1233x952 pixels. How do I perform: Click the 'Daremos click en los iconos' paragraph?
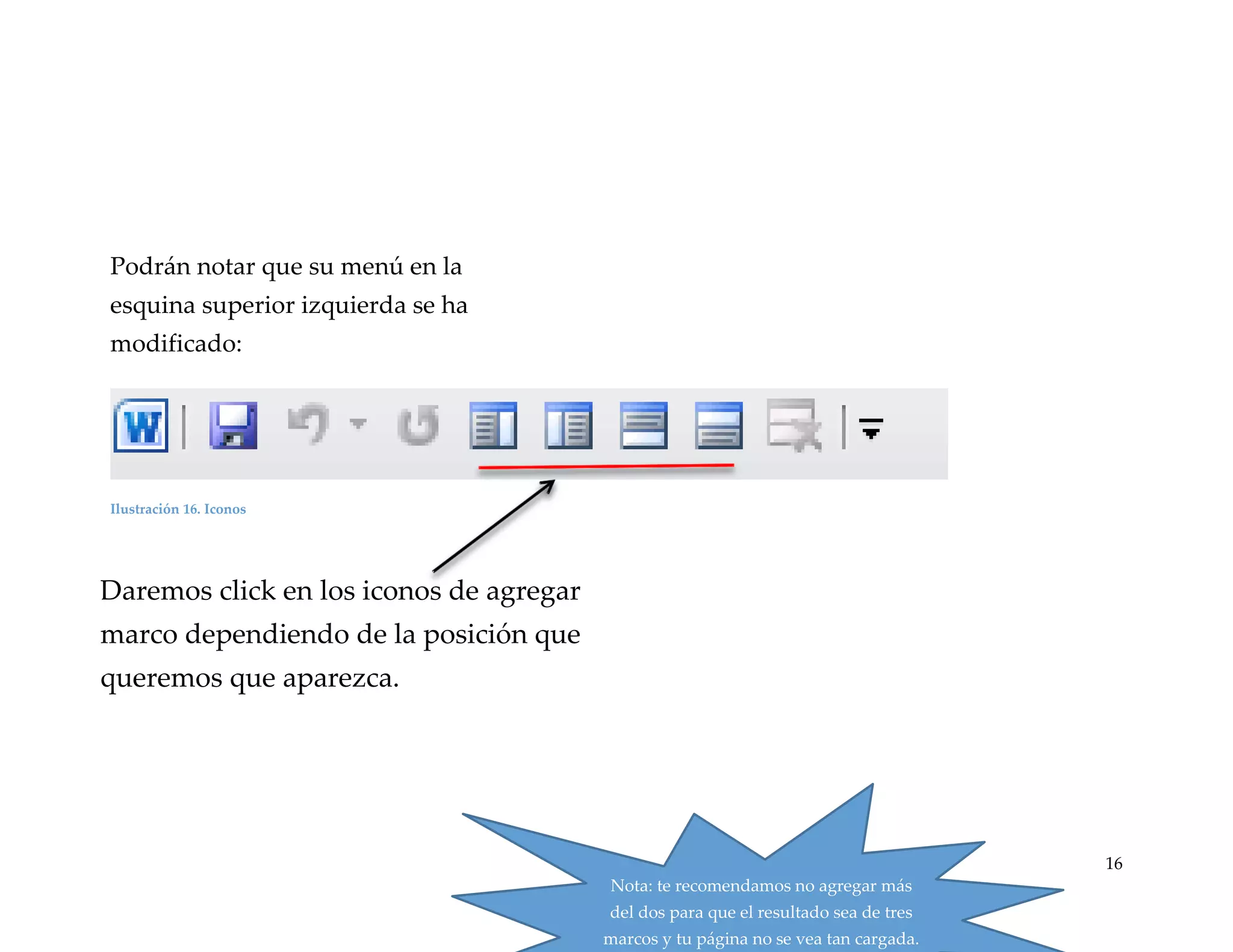coord(340,634)
